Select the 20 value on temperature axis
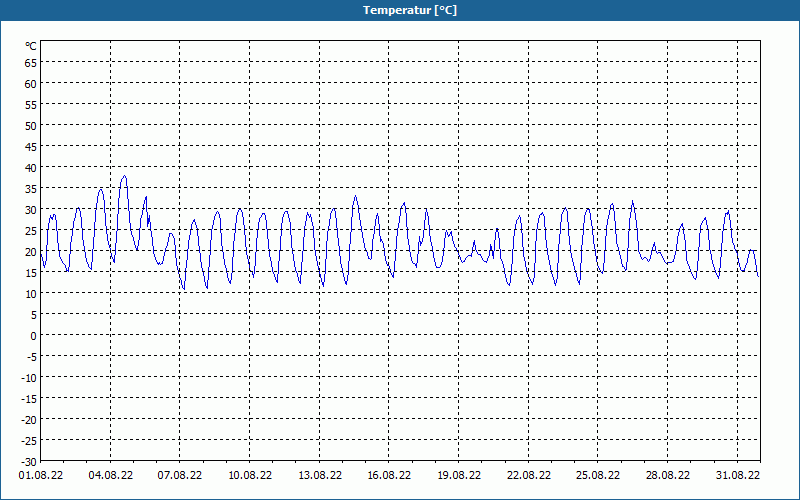The image size is (800, 500). tap(31, 252)
